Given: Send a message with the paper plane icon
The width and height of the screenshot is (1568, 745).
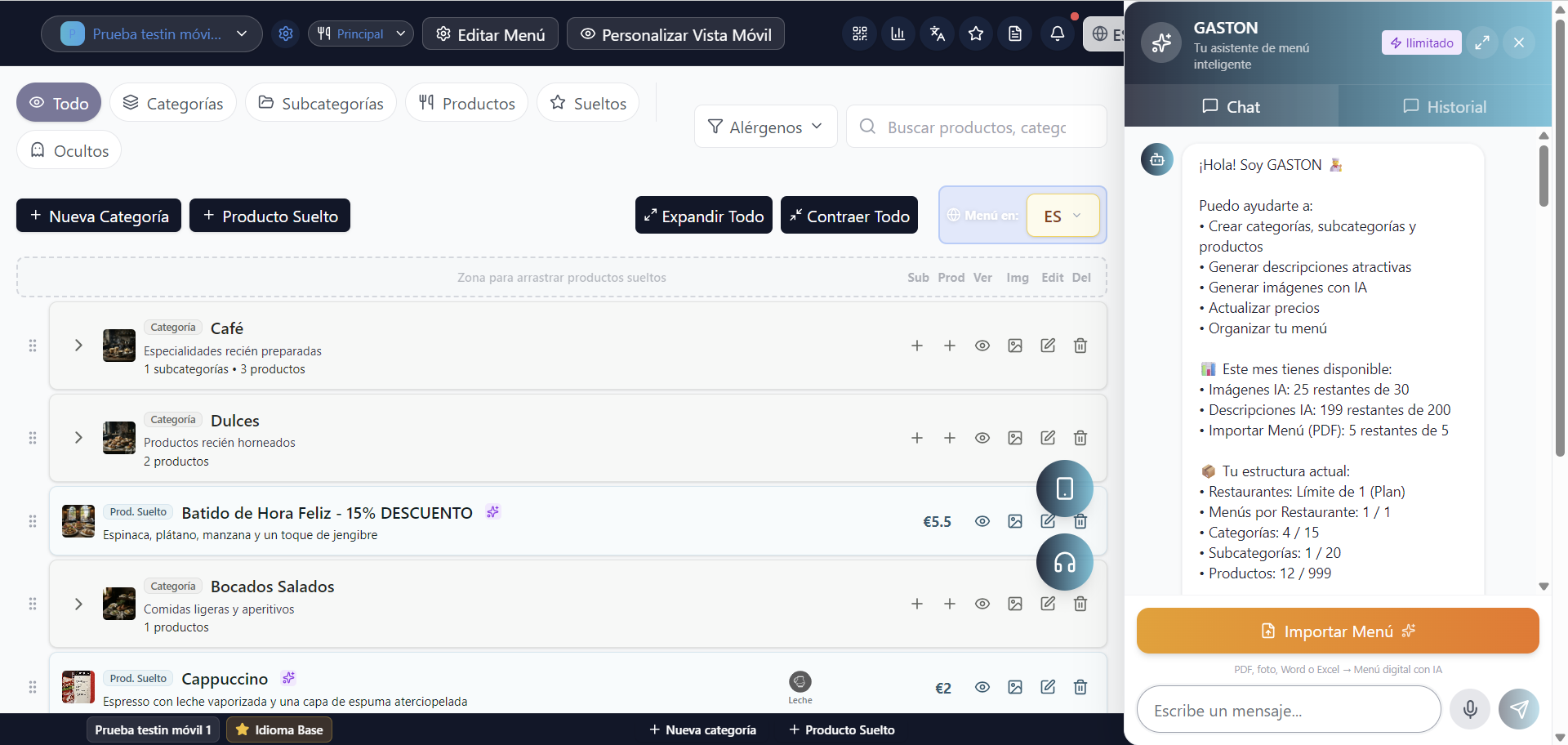Looking at the screenshot, I should coord(1517,709).
